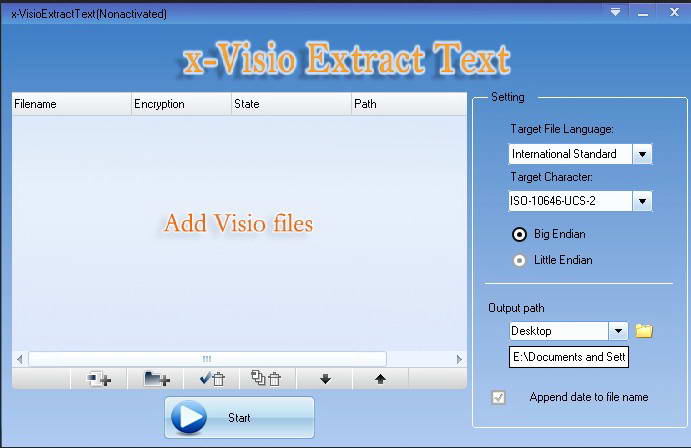Click the output path text field

[568, 357]
